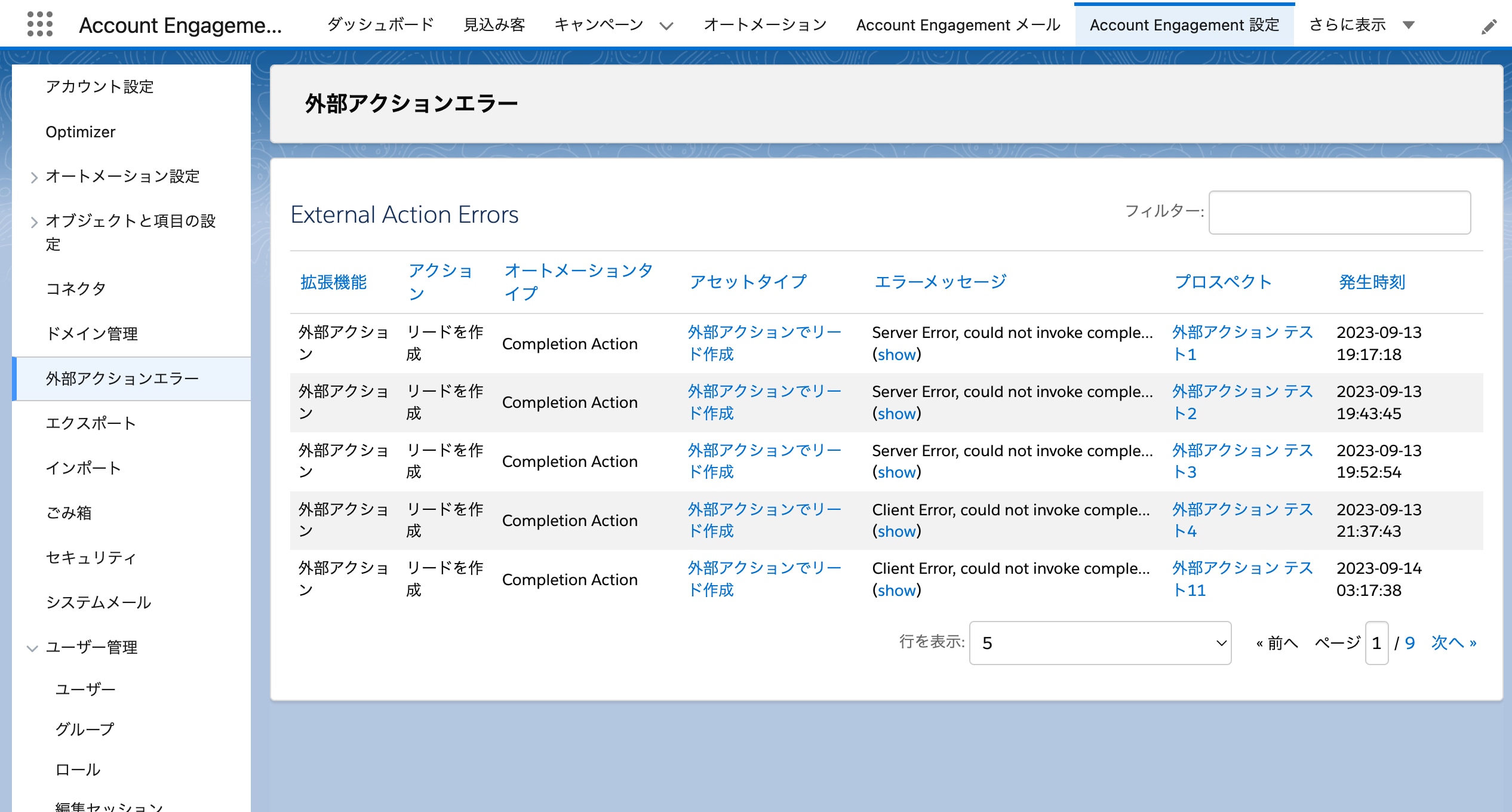Open セキュリティ settings in sidebar

coord(91,558)
